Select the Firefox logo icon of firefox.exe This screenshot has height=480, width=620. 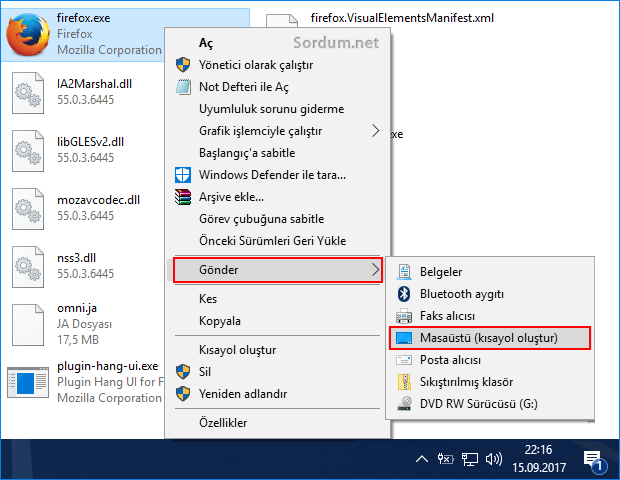28,34
